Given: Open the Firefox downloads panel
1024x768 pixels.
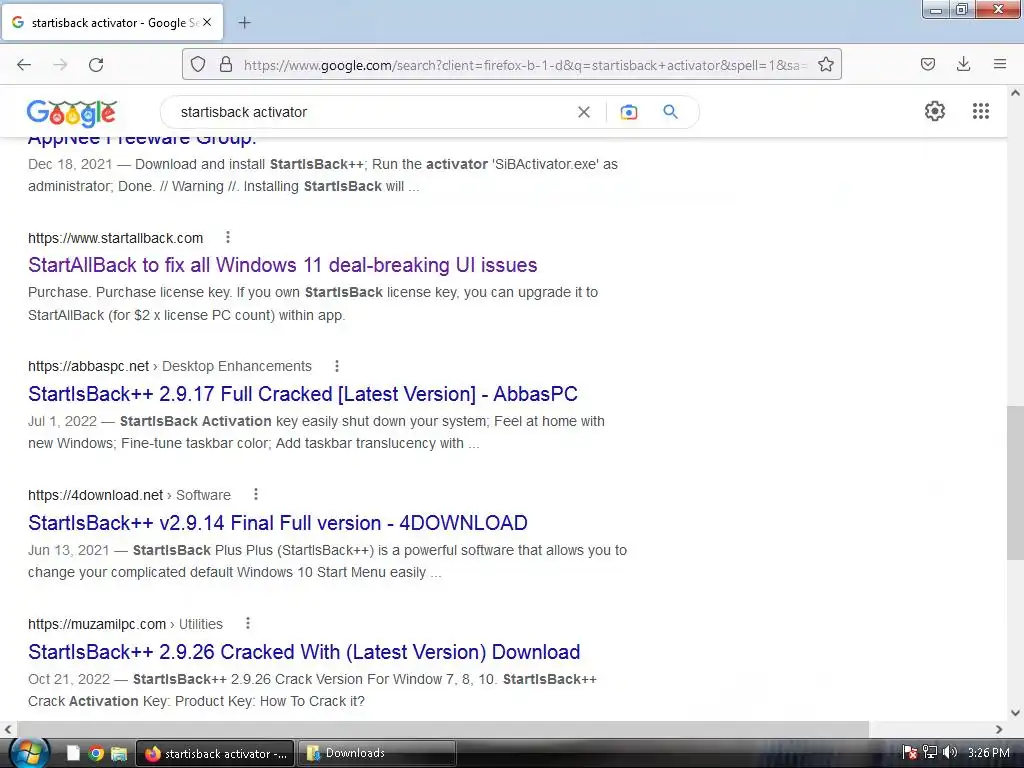Looking at the screenshot, I should tap(963, 64).
